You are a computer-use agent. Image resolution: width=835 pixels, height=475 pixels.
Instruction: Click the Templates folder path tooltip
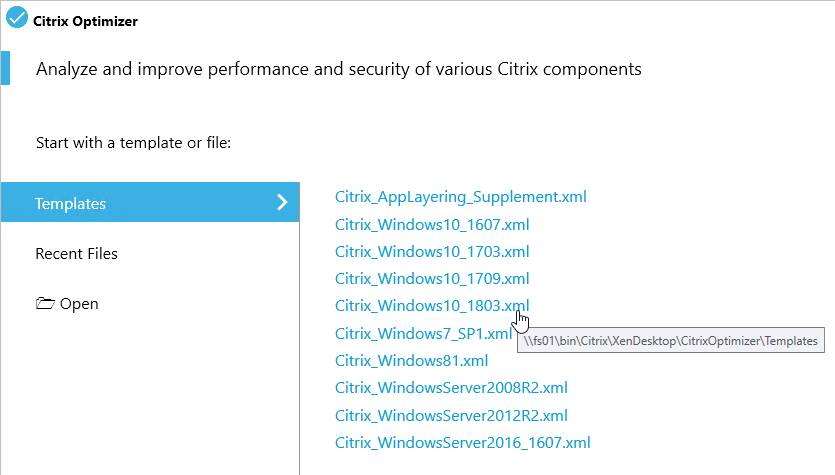pos(670,341)
